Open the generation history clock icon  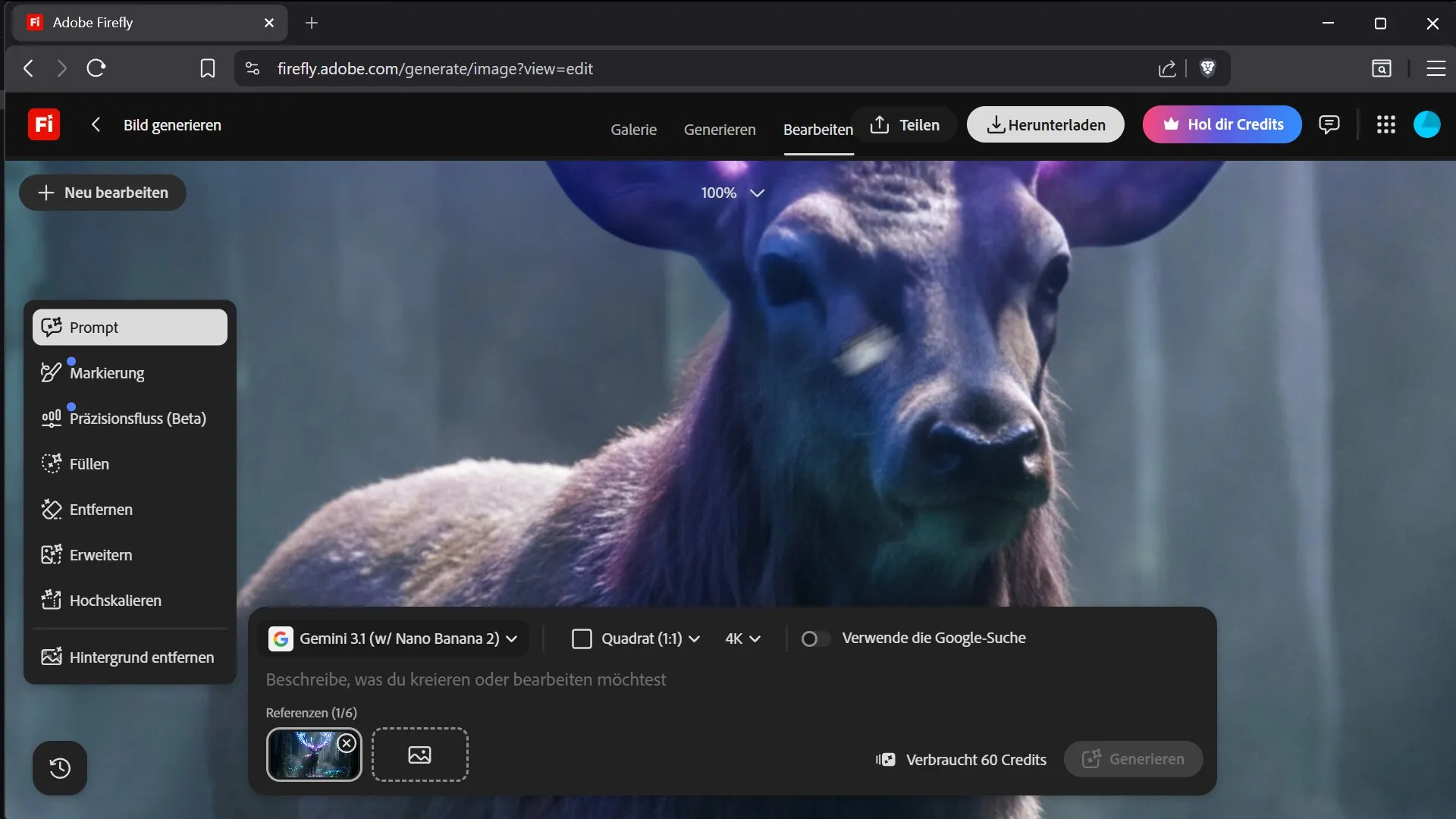click(x=60, y=768)
